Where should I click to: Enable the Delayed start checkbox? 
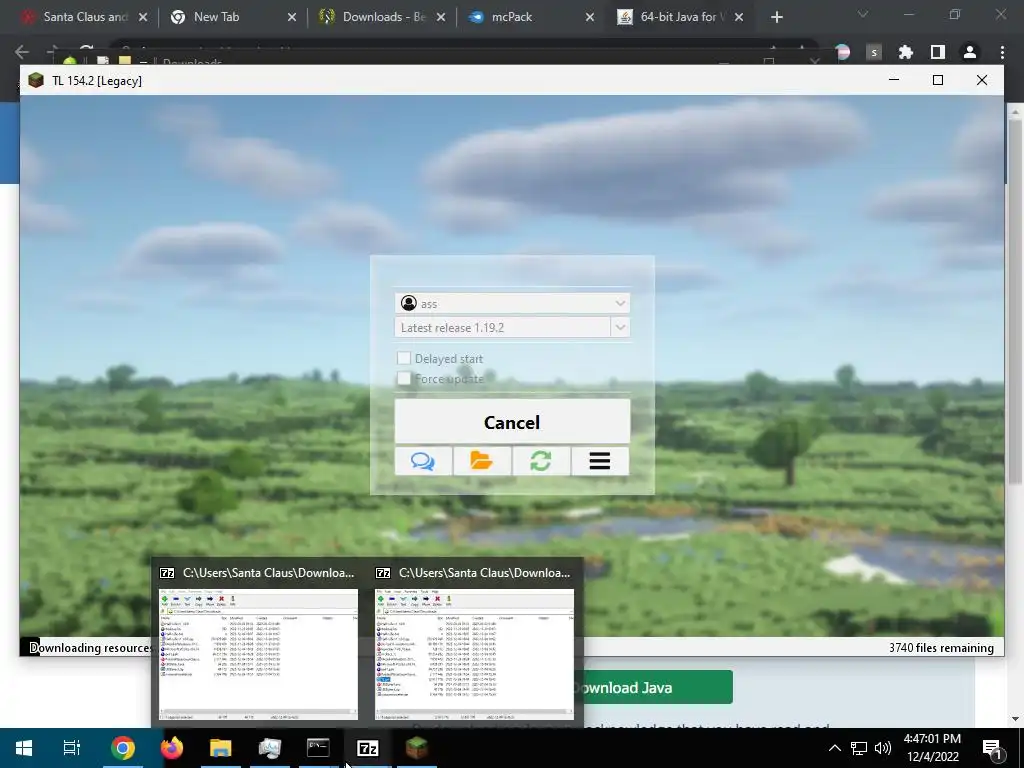[x=404, y=358]
